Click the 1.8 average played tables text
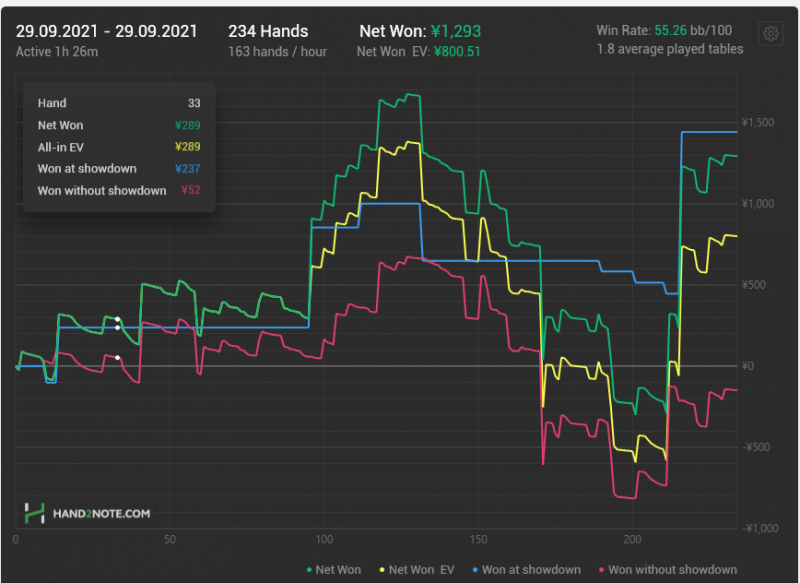The width and height of the screenshot is (800, 583). [669, 49]
